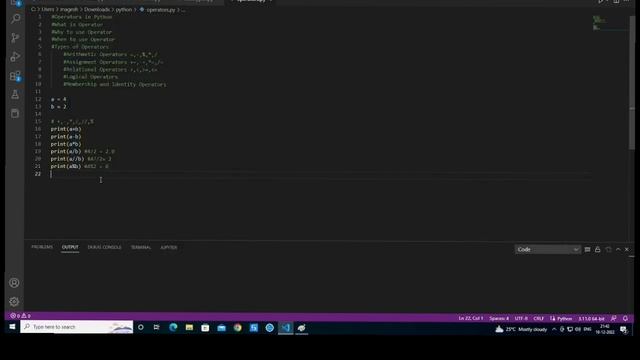Open the output channel dropdown showing Code
The image size is (640, 360).
click(x=548, y=249)
